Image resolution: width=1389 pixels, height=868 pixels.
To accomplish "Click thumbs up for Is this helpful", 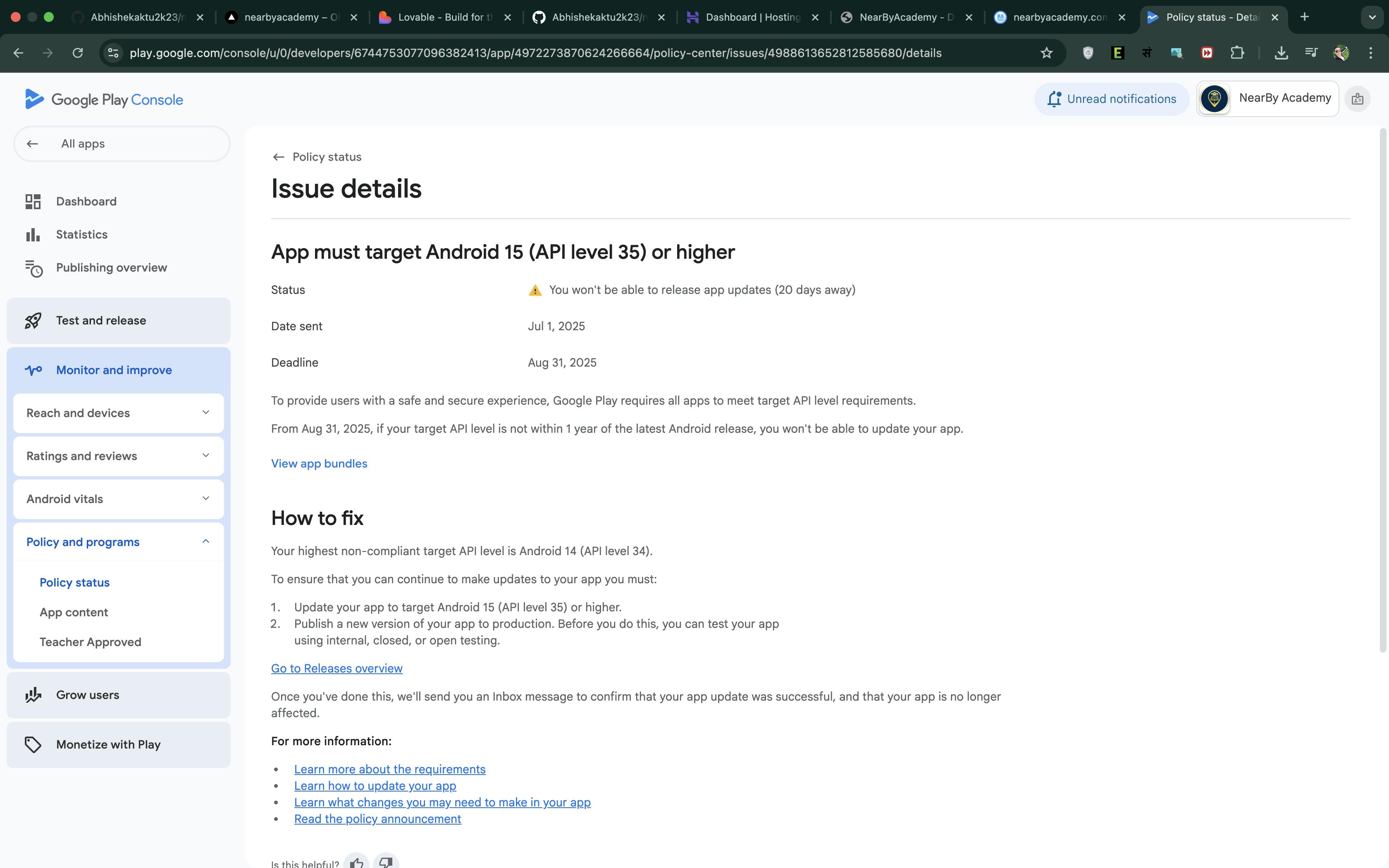I will click(x=356, y=862).
